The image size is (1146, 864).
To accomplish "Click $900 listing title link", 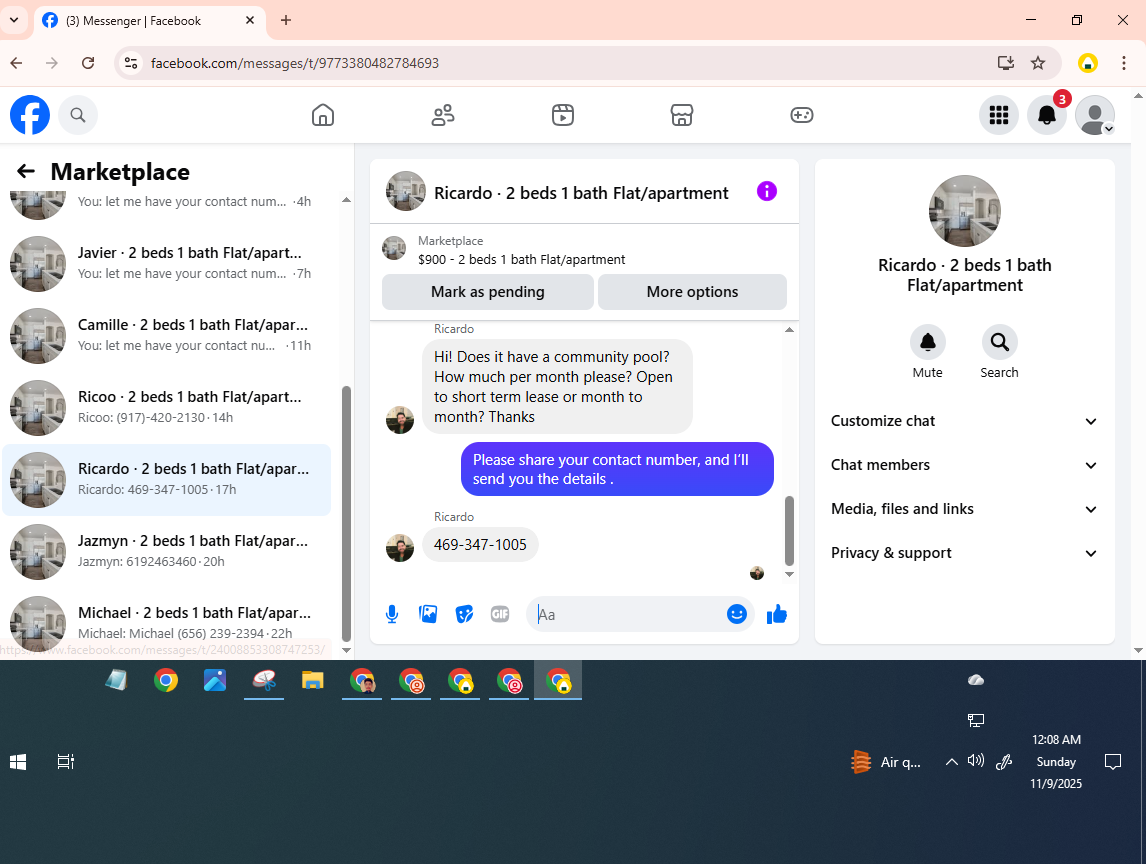I will [x=521, y=259].
